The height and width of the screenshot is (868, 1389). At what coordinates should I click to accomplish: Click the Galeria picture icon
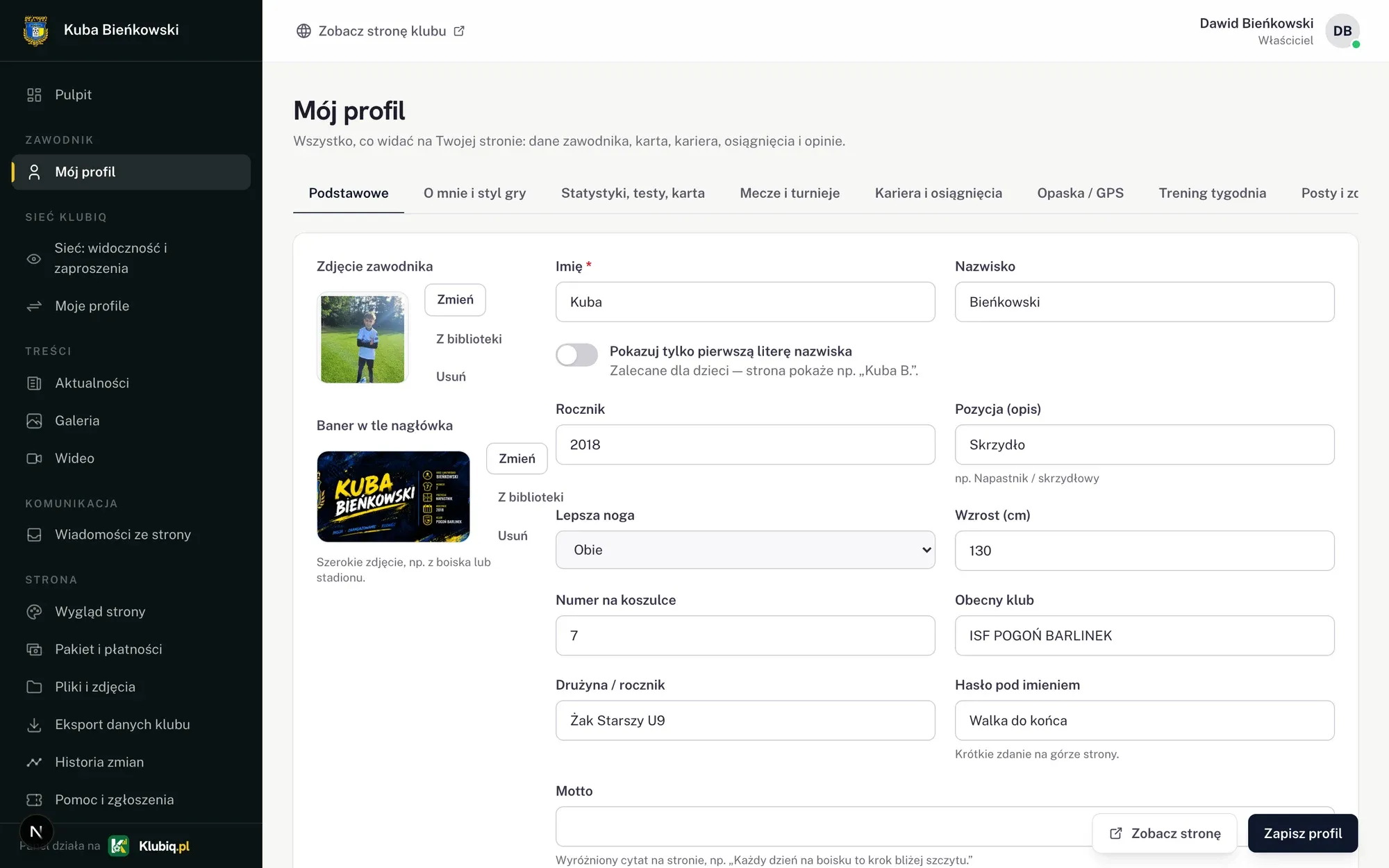point(34,421)
